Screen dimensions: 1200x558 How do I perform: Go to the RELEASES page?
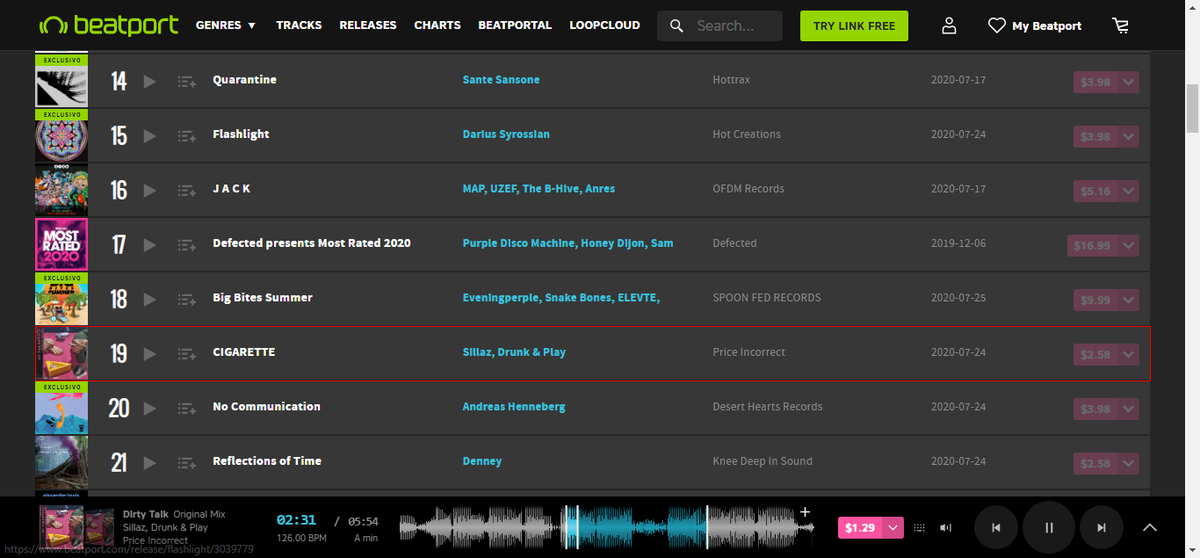point(368,25)
